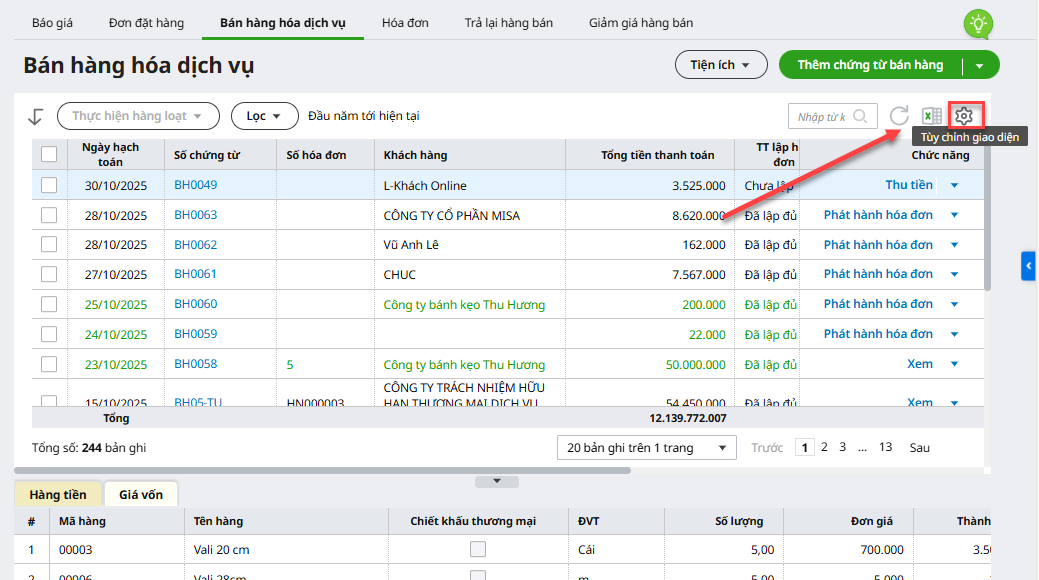Select the Giá vốn tab

click(141, 493)
